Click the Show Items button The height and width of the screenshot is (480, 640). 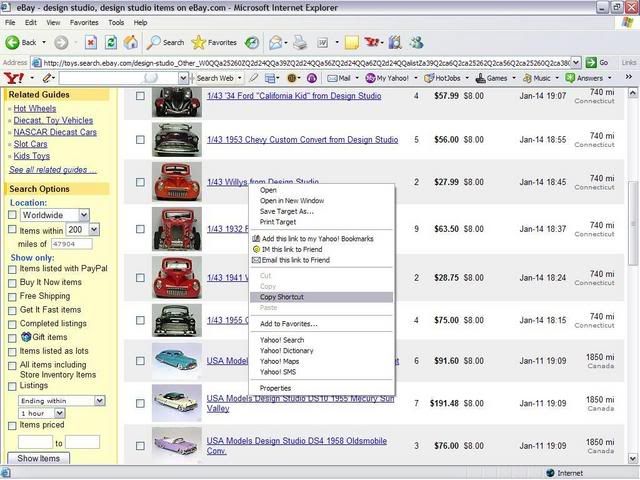click(x=38, y=458)
